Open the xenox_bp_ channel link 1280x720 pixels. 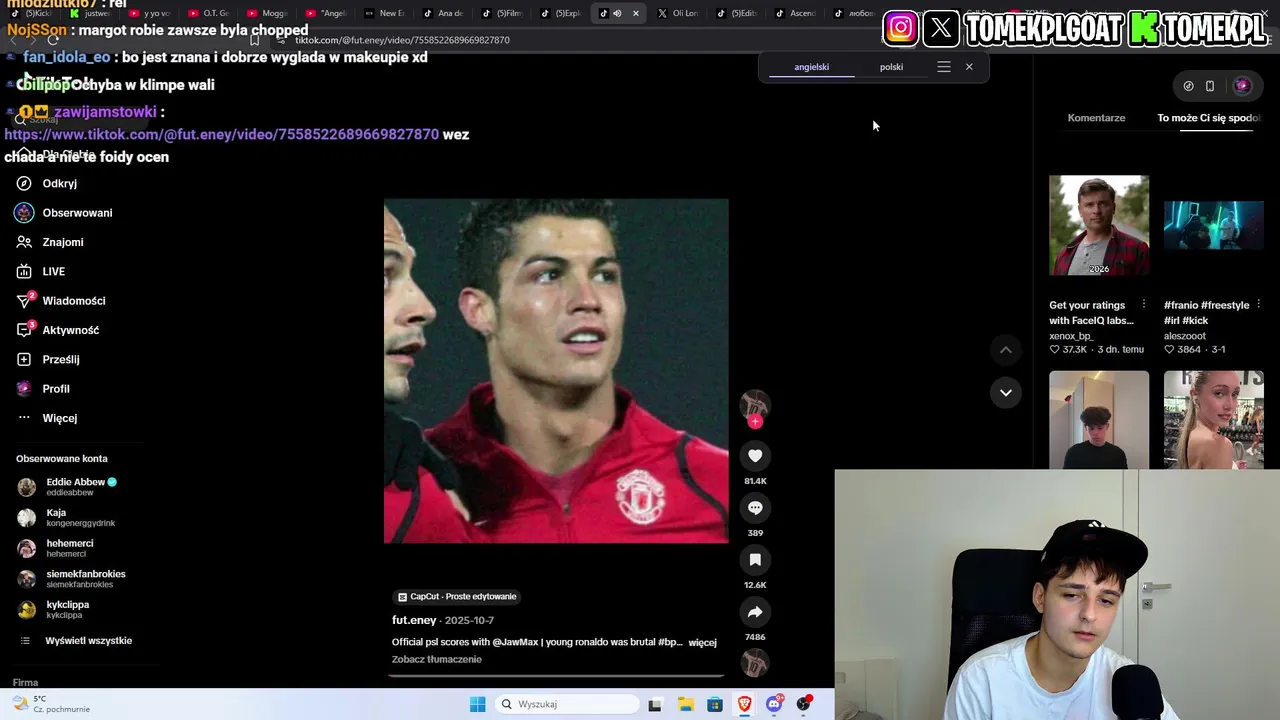(1071, 336)
